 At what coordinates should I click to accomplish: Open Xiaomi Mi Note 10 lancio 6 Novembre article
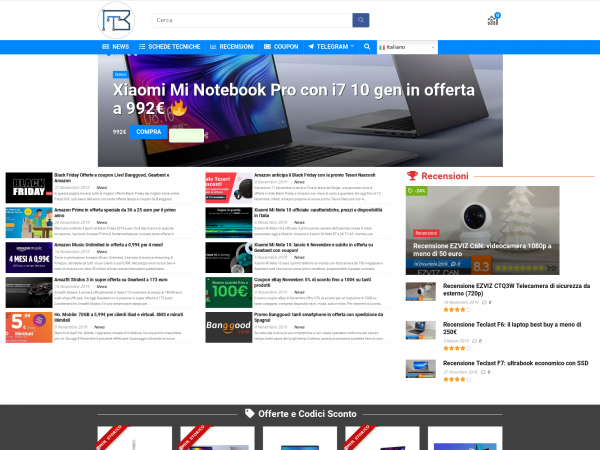tap(313, 247)
